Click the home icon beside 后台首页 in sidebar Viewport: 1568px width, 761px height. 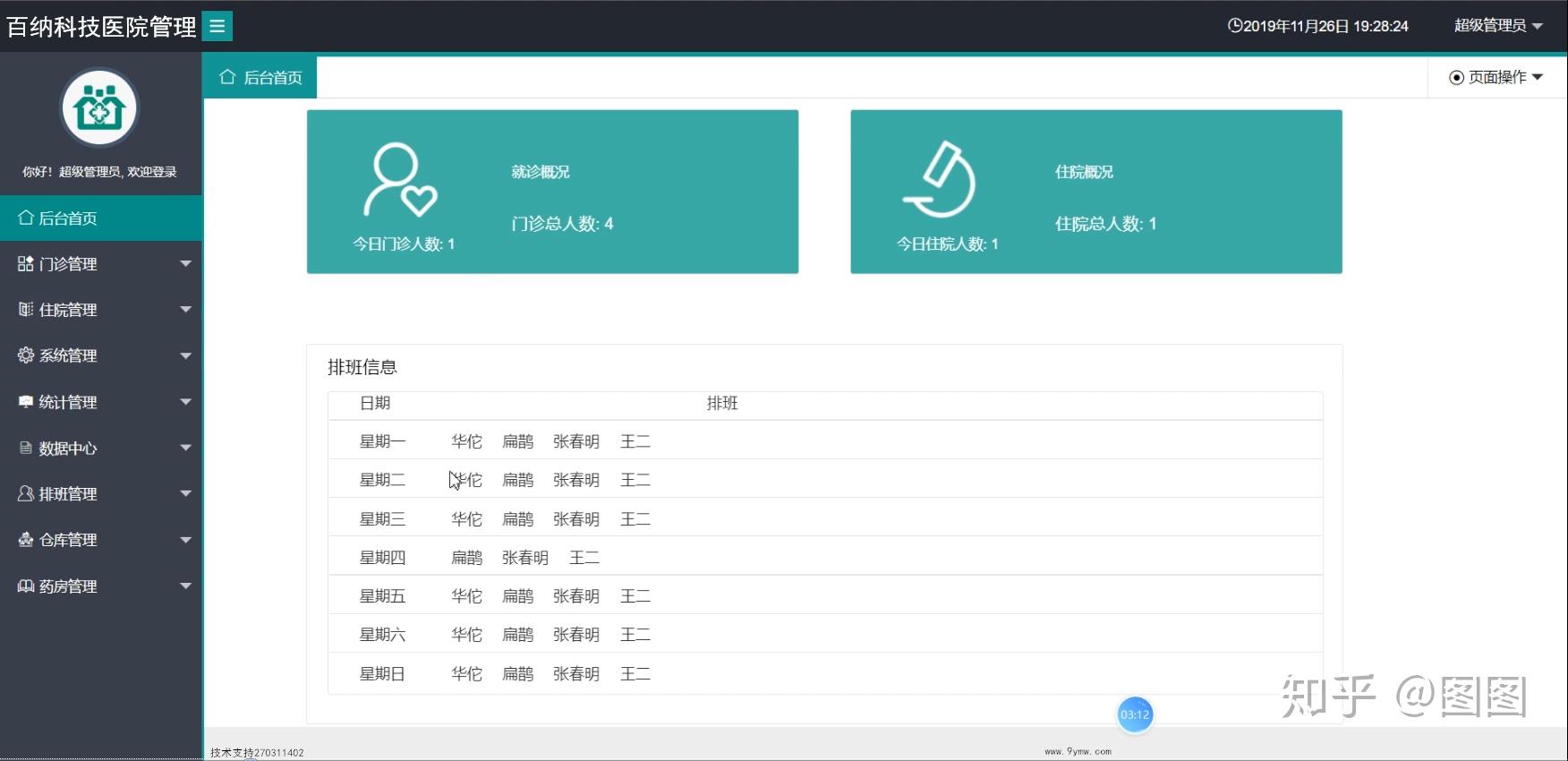[26, 218]
